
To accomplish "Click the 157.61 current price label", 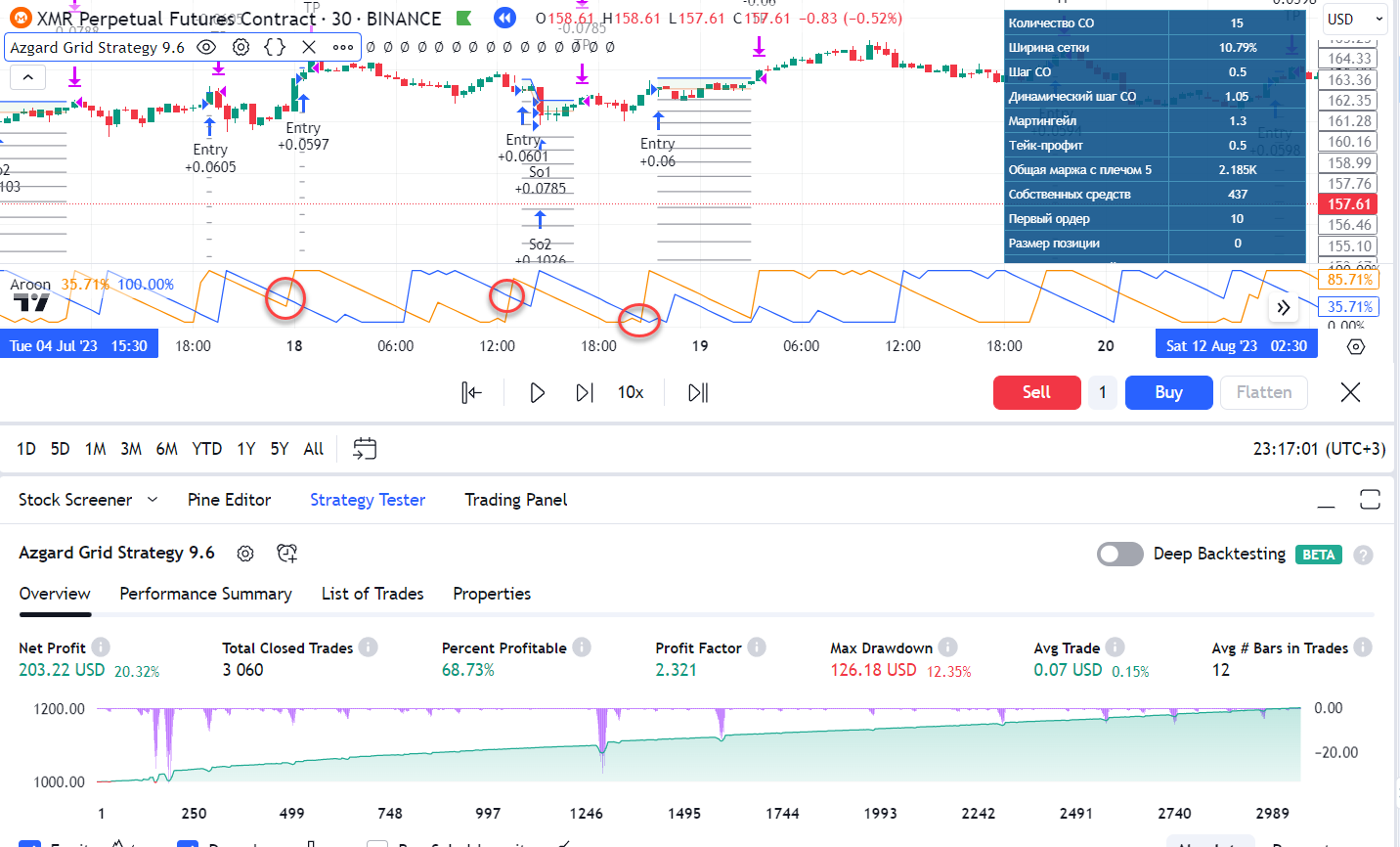I will click(x=1349, y=204).
